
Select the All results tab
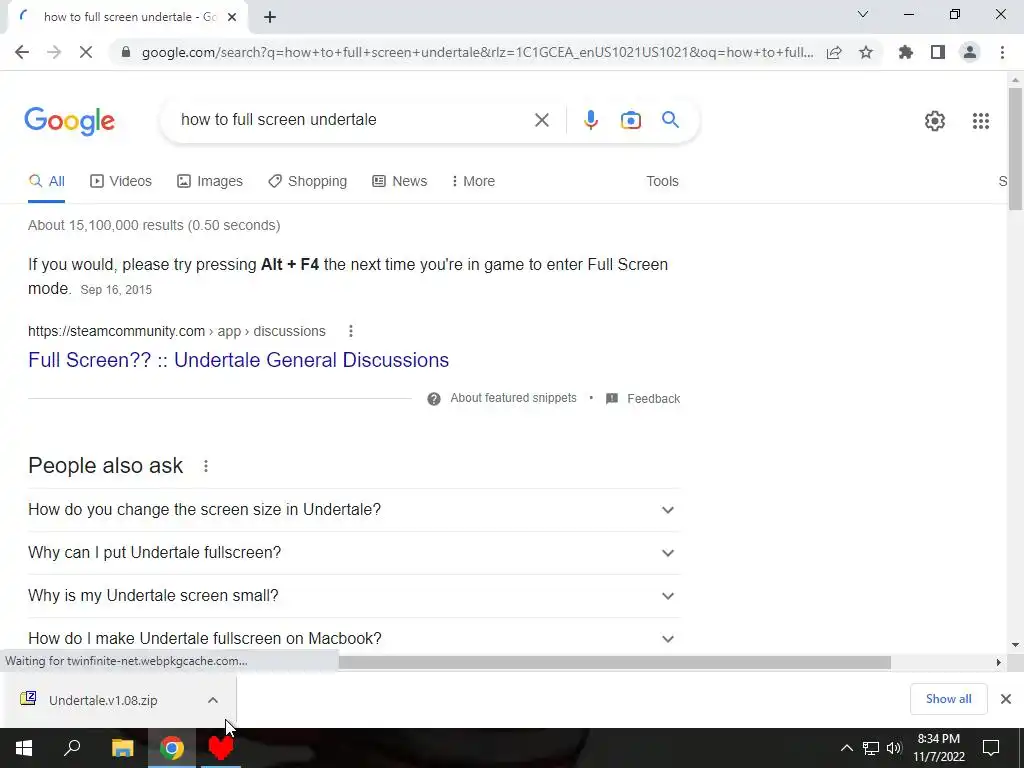pos(46,182)
